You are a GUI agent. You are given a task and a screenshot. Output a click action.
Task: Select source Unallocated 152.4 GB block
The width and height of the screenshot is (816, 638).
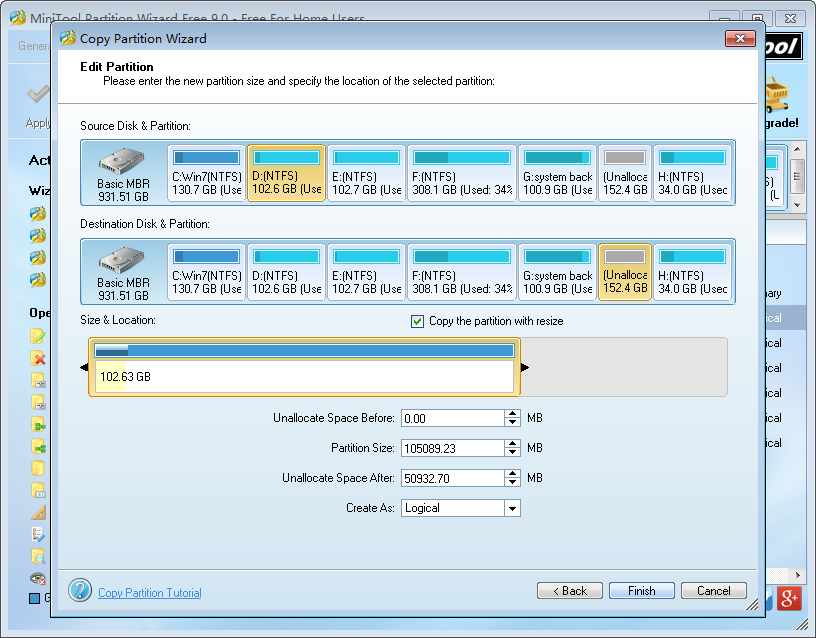[x=625, y=173]
